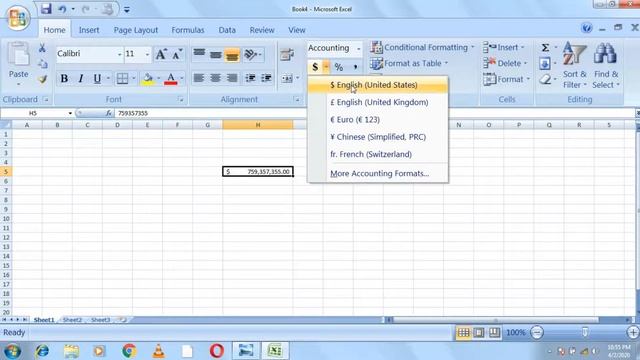Viewport: 640px width, 360px height.
Task: Open Paste options arrow
Action: pos(18,84)
